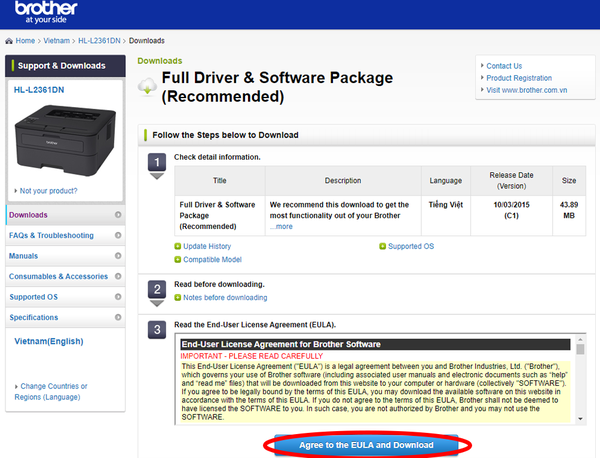Viewport: 600px width, 458px height.
Task: Click the 'Tiếng Việt' language cell
Action: coord(446,216)
